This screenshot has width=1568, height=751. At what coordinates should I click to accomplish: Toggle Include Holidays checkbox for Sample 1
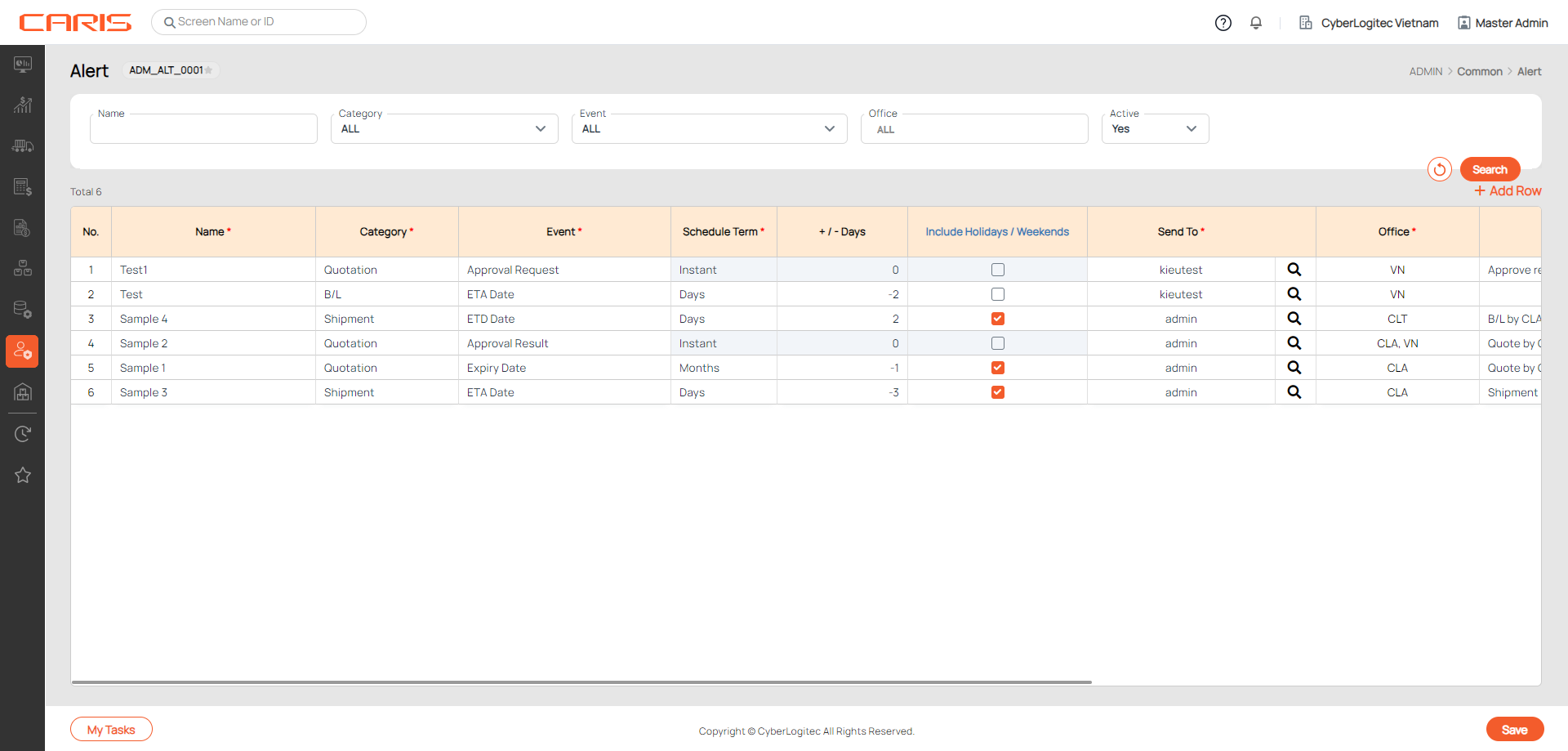point(997,368)
